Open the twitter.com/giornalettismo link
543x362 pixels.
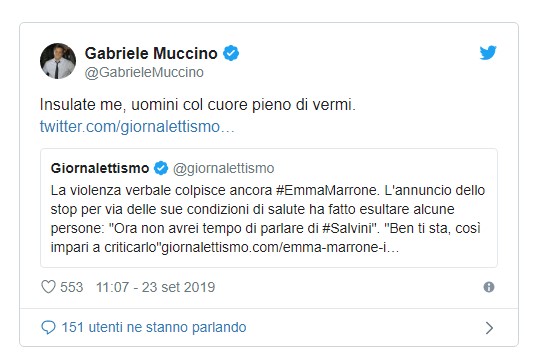(x=137, y=126)
